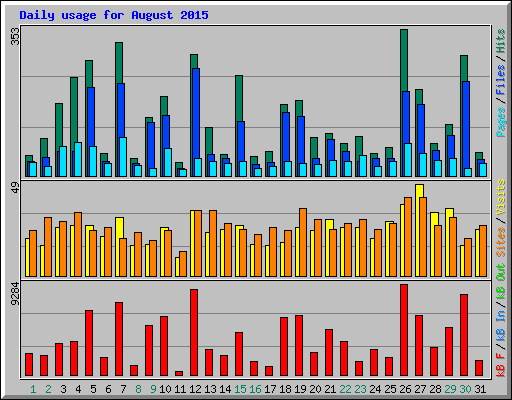Select the red kB bar for day 19
The image size is (512, 400).
(x=299, y=346)
